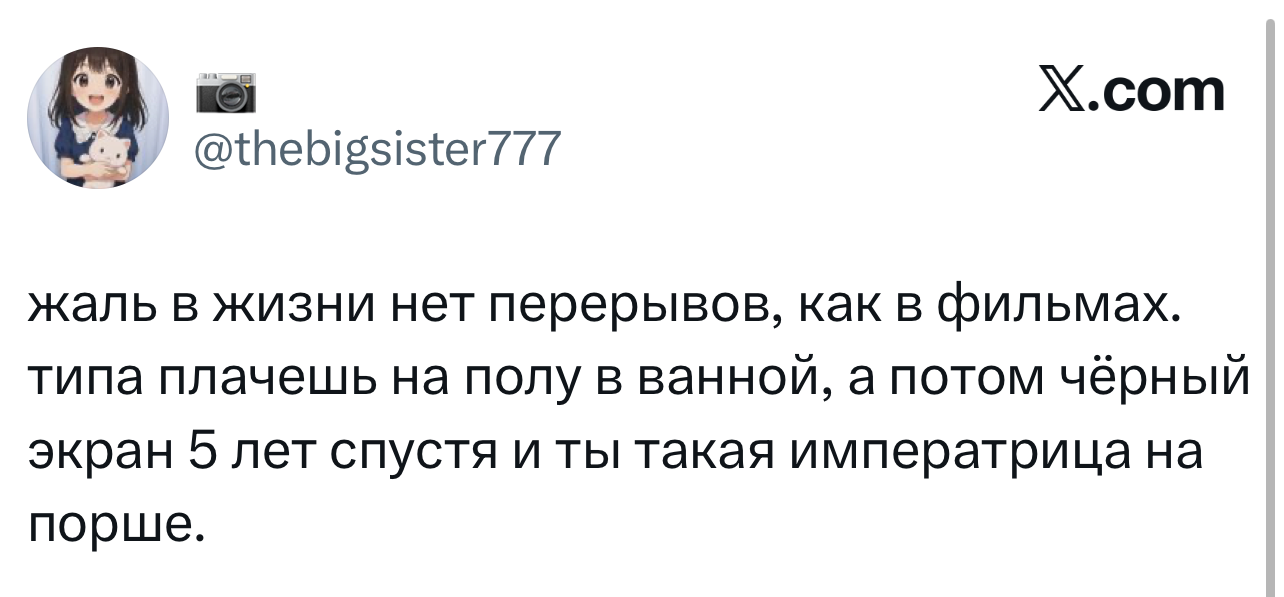Click the camera emoji display name
The image size is (1284, 597).
click(225, 94)
